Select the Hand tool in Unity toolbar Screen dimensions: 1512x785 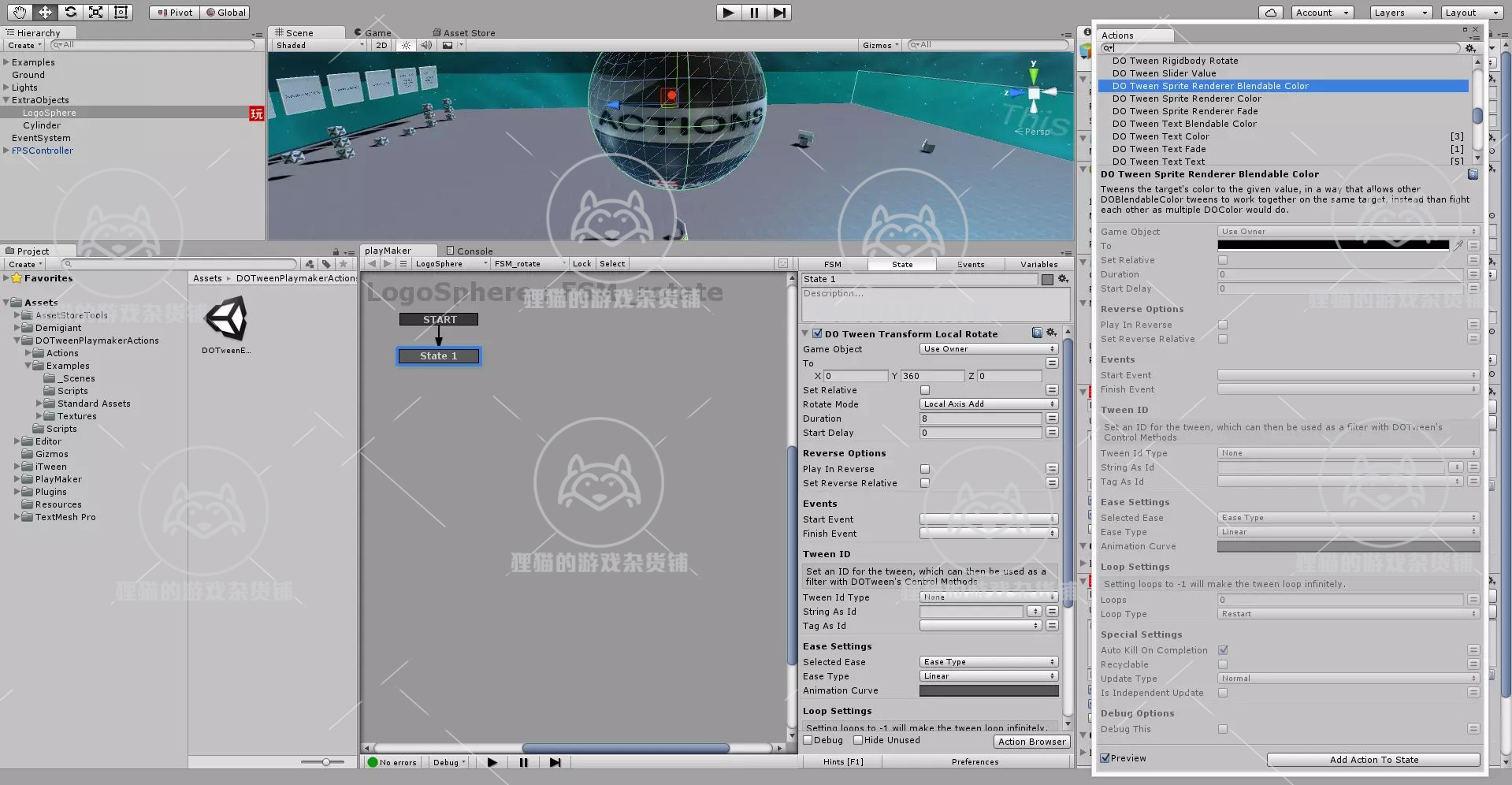pyautogui.click(x=20, y=12)
